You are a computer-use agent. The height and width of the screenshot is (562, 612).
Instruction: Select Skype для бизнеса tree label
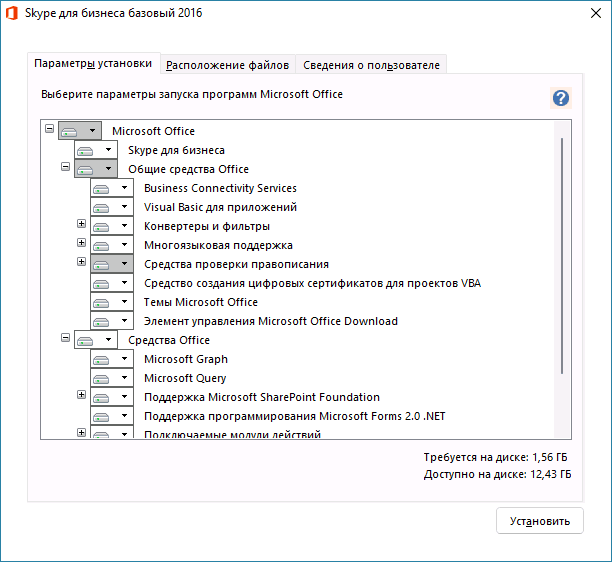(x=176, y=150)
